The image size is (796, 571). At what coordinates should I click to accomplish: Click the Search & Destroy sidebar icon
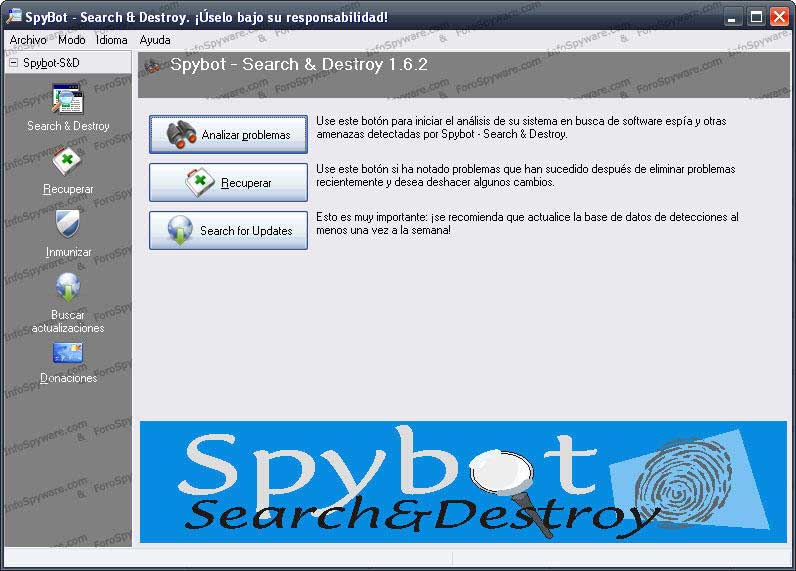pyautogui.click(x=68, y=98)
